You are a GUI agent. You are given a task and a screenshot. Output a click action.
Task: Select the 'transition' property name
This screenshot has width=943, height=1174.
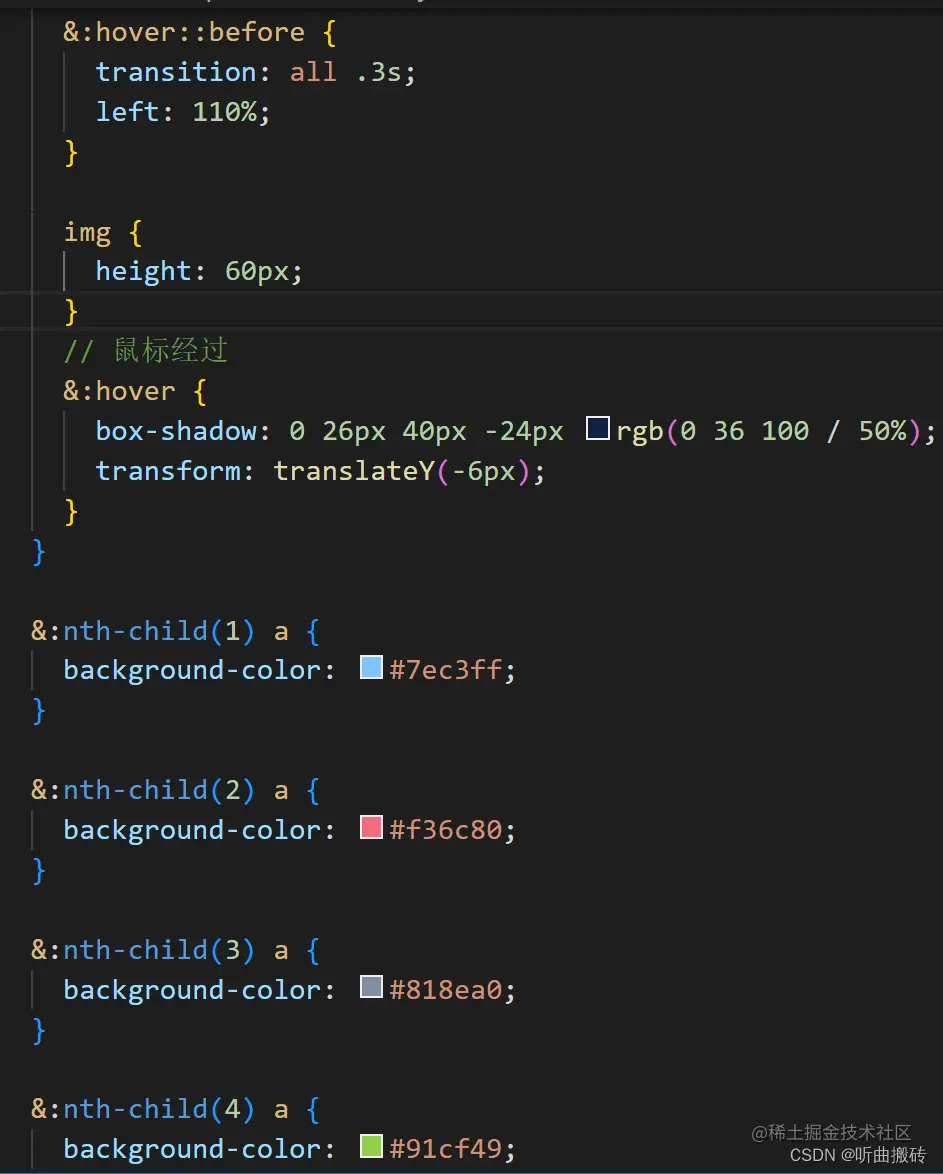[176, 73]
